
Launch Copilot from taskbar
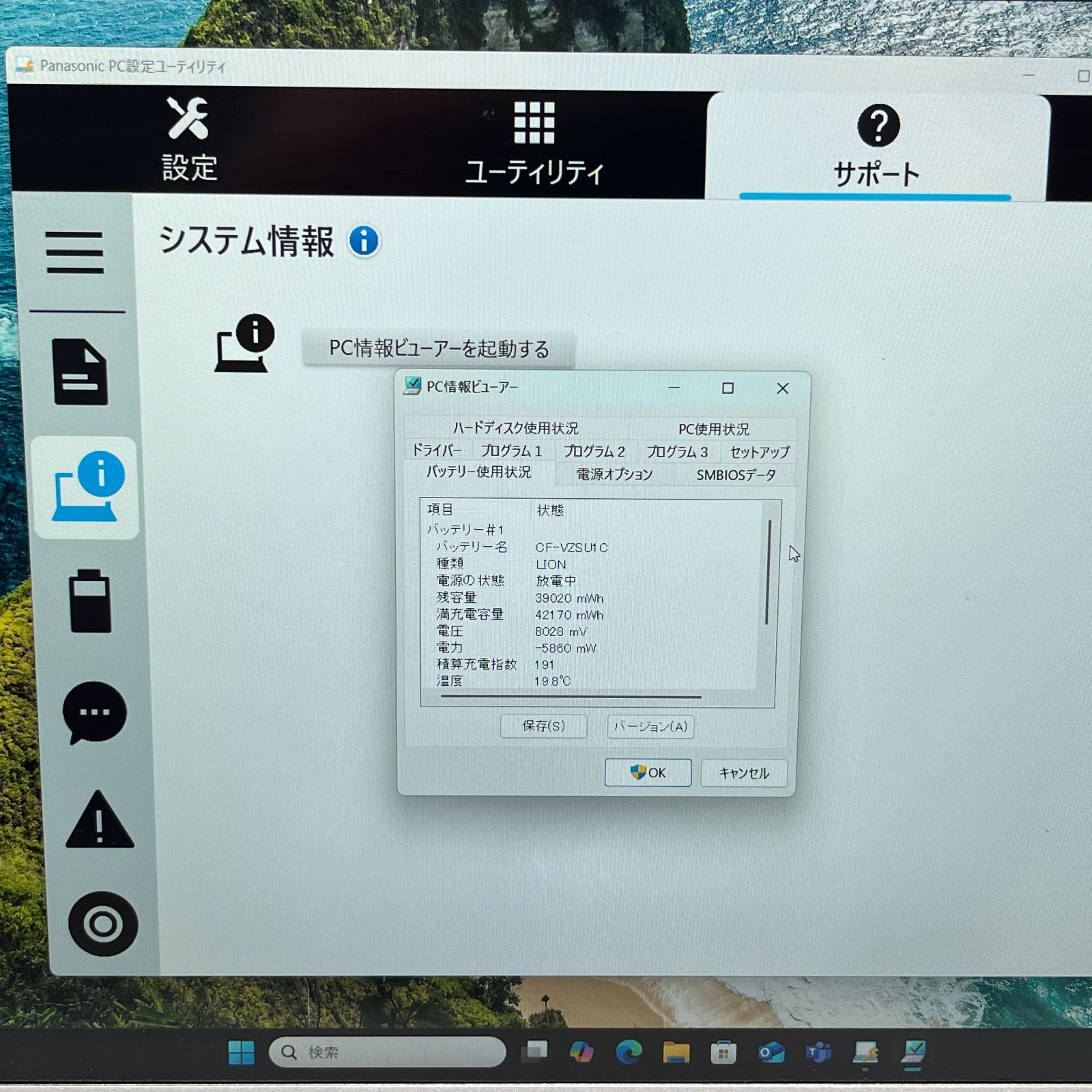pos(581,1052)
